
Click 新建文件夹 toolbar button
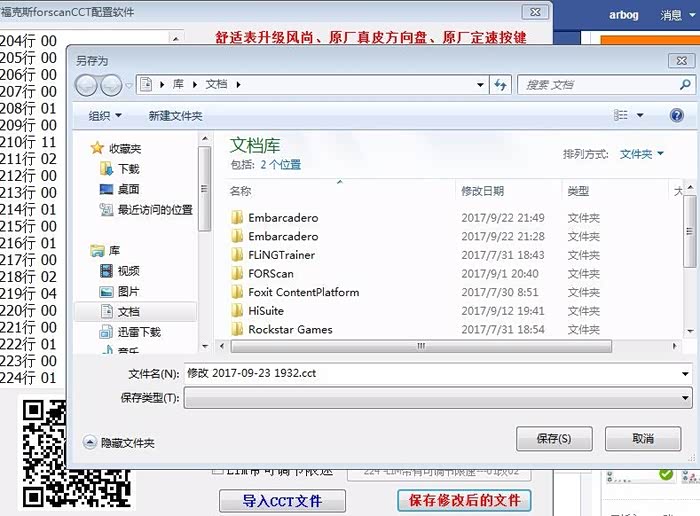tap(175, 116)
